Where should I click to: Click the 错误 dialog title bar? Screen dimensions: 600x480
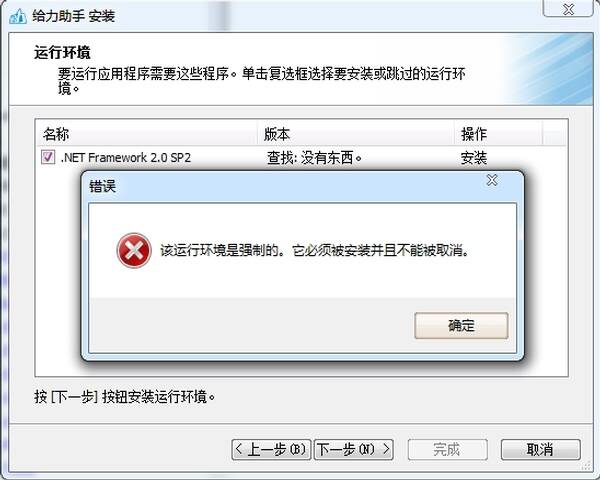(283, 187)
